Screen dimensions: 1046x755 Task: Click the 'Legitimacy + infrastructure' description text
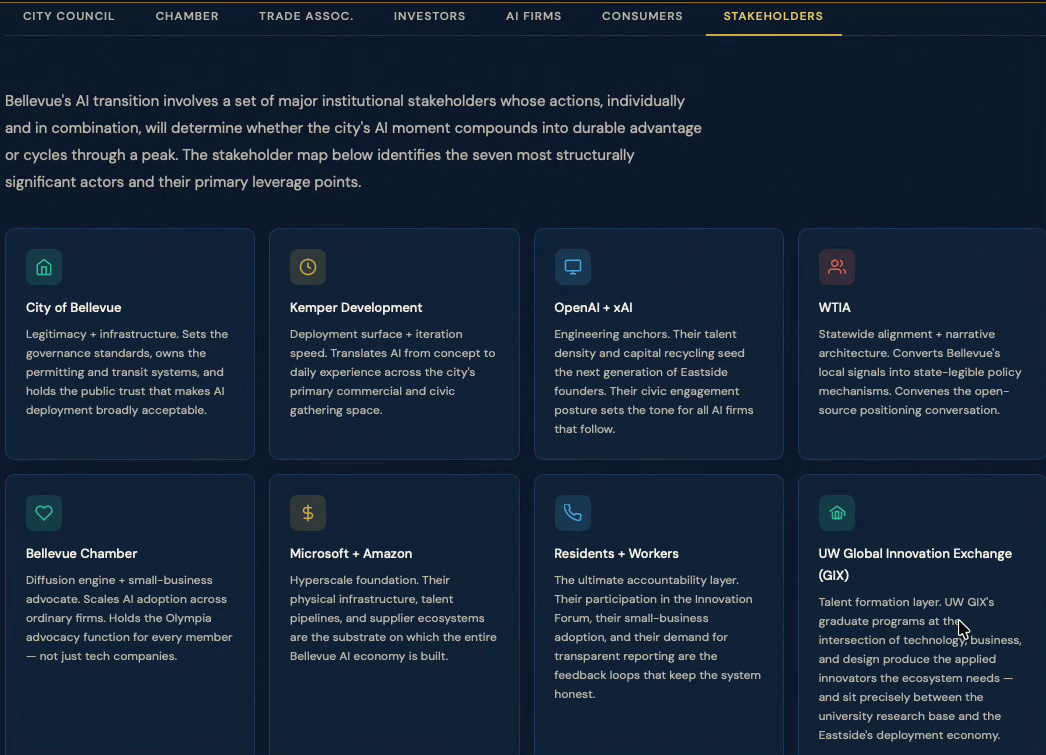click(127, 372)
